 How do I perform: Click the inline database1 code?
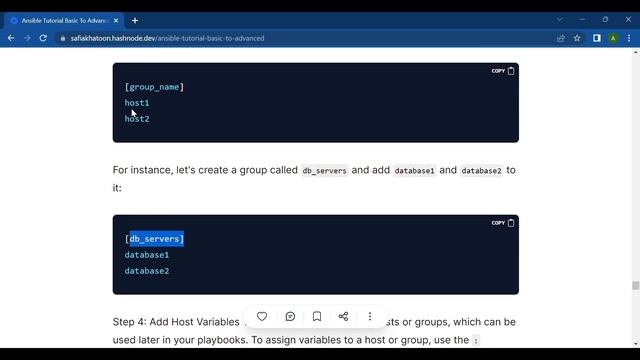pyautogui.click(x=414, y=171)
